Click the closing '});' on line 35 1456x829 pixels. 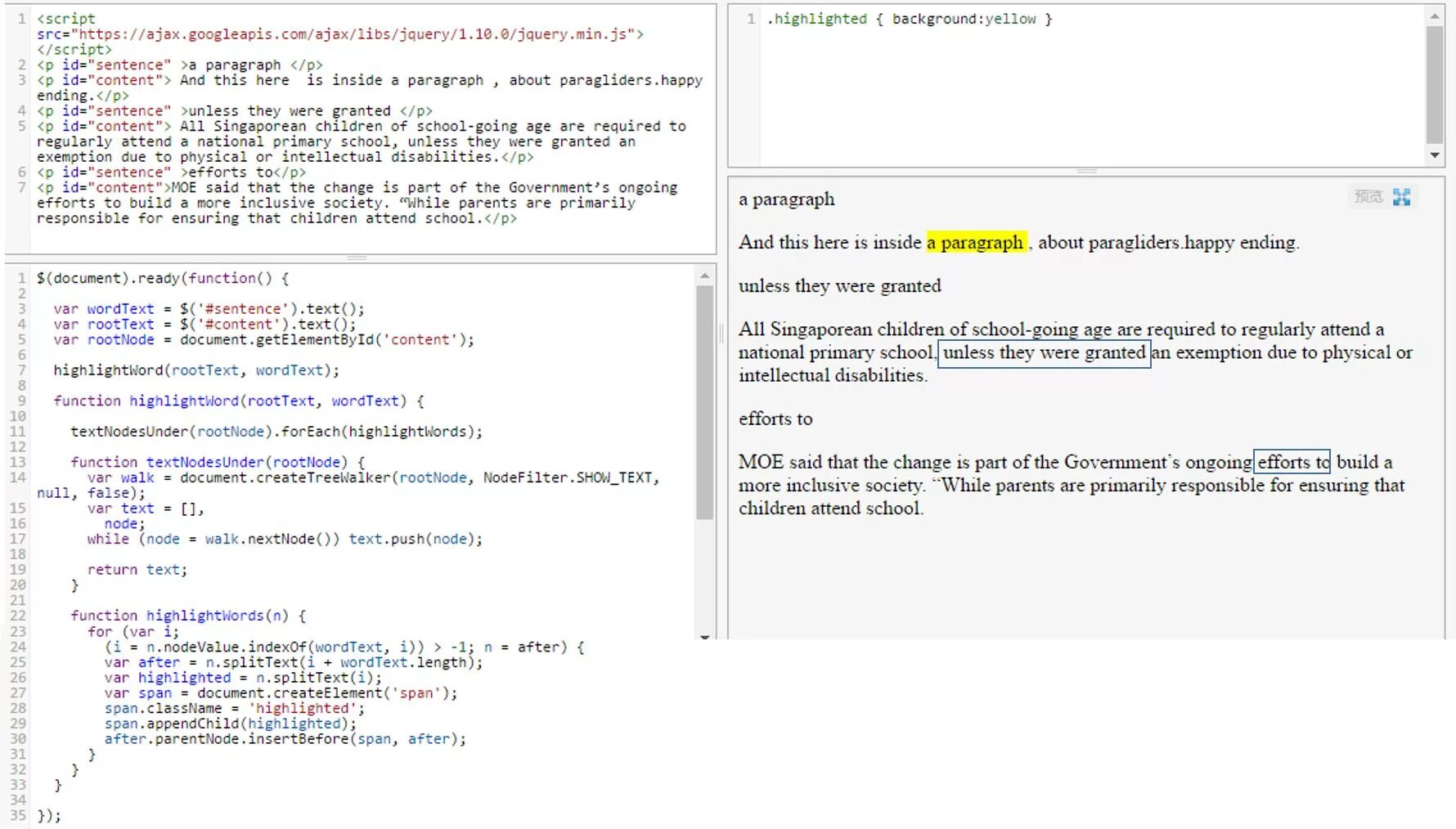point(49,816)
